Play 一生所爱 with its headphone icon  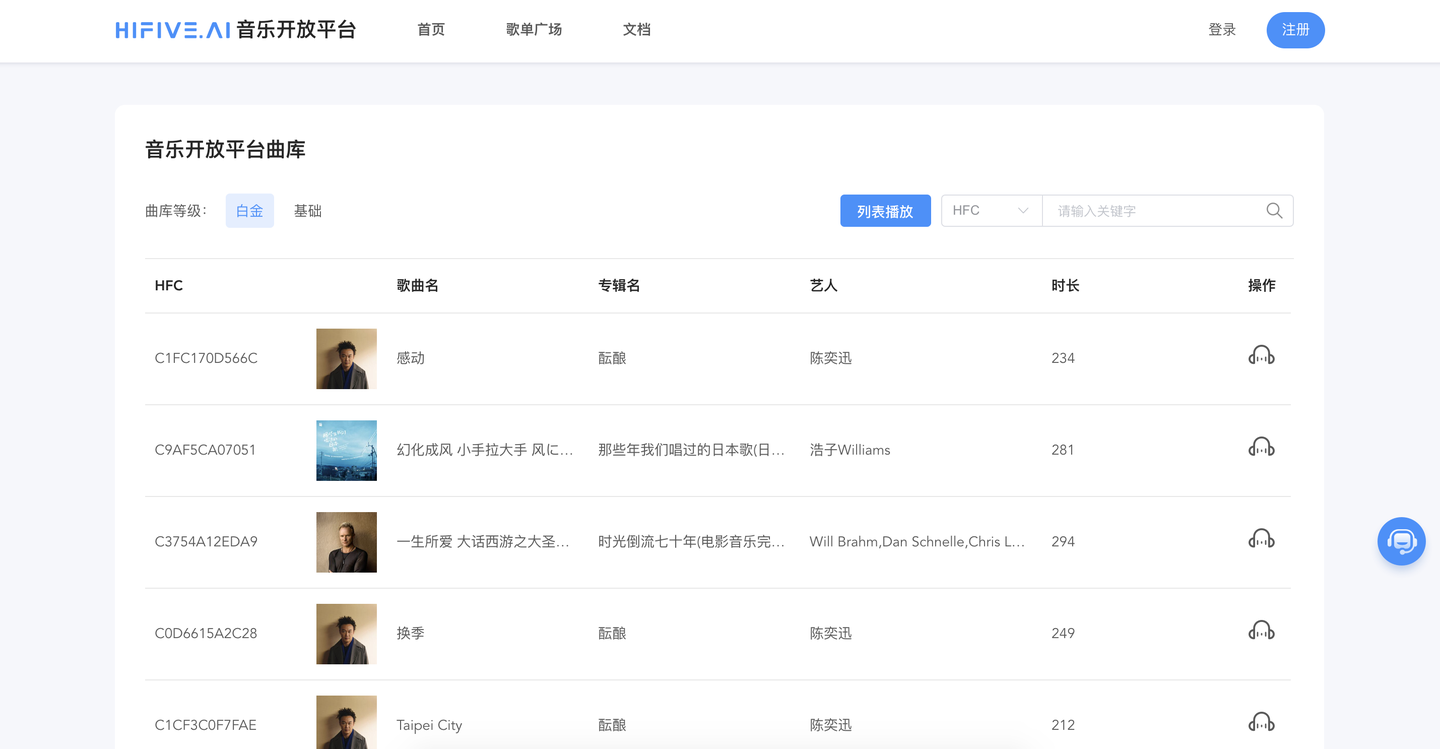(1261, 541)
